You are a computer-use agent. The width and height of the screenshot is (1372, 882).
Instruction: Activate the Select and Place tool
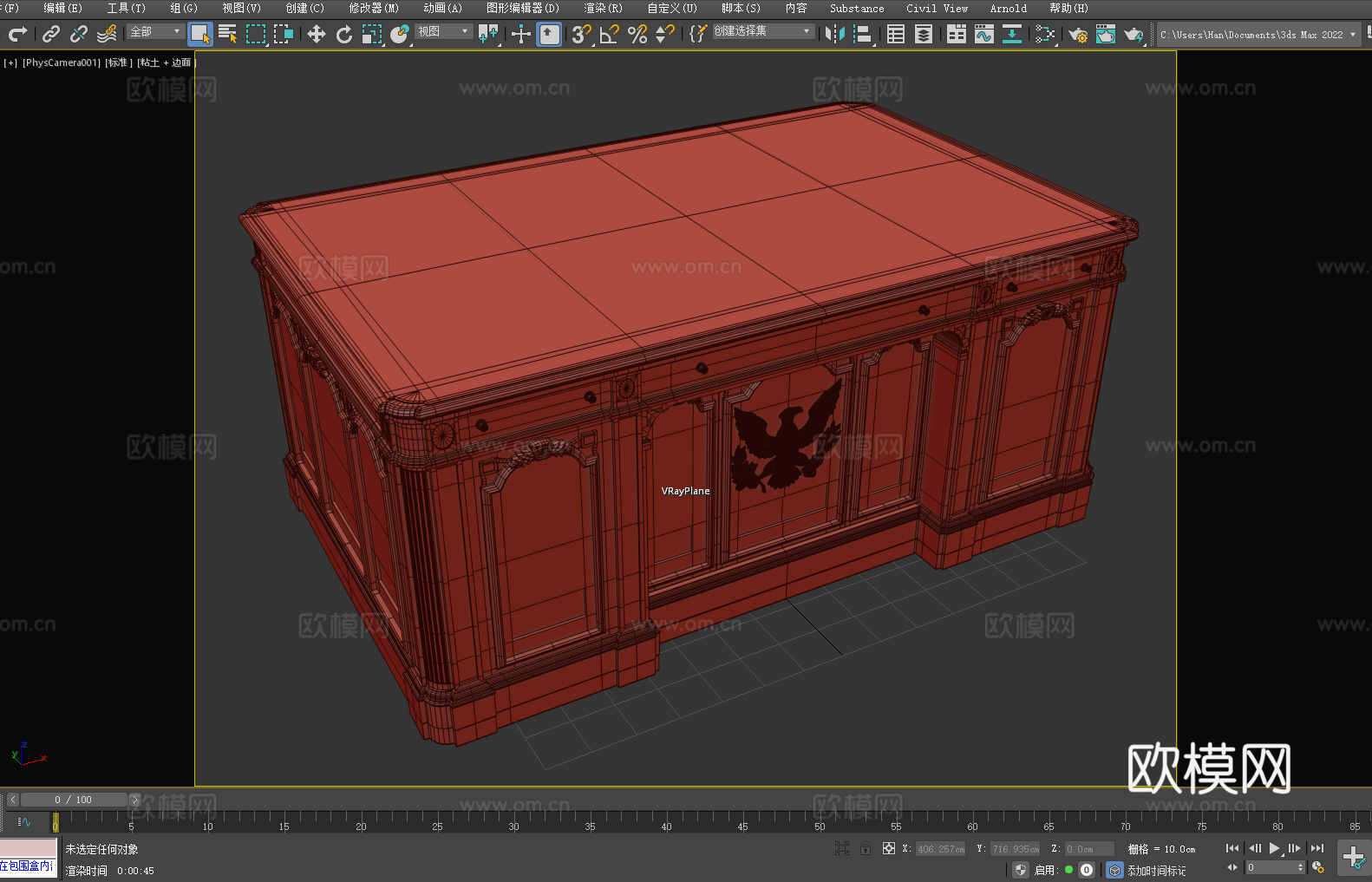[x=400, y=34]
